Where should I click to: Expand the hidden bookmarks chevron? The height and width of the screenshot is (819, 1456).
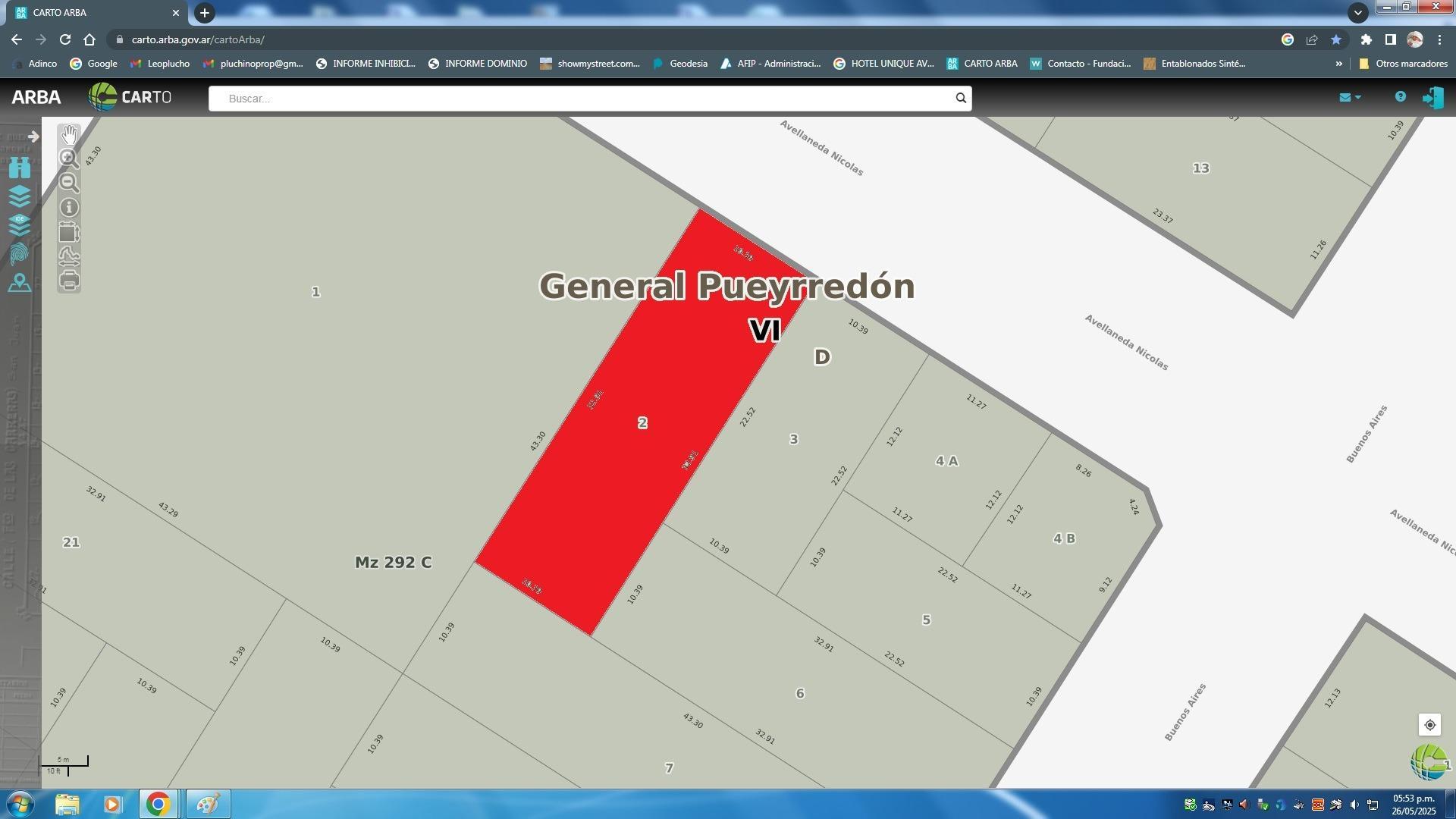point(1338,64)
